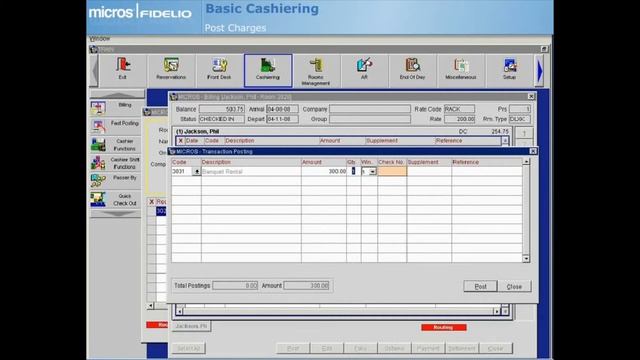Viewport: 640px width, 360px height.
Task: Open Cashier Shift Functions in the sidebar
Action: [116, 163]
